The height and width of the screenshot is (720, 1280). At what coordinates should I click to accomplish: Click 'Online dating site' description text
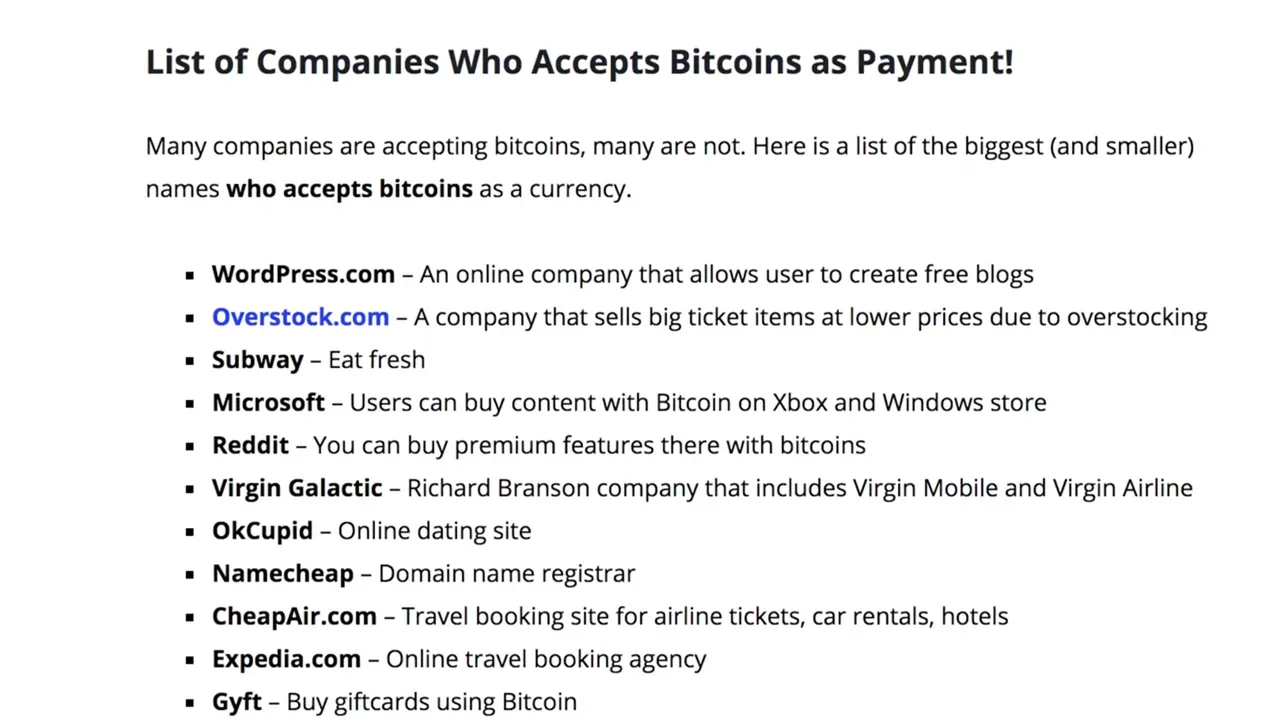(x=434, y=531)
